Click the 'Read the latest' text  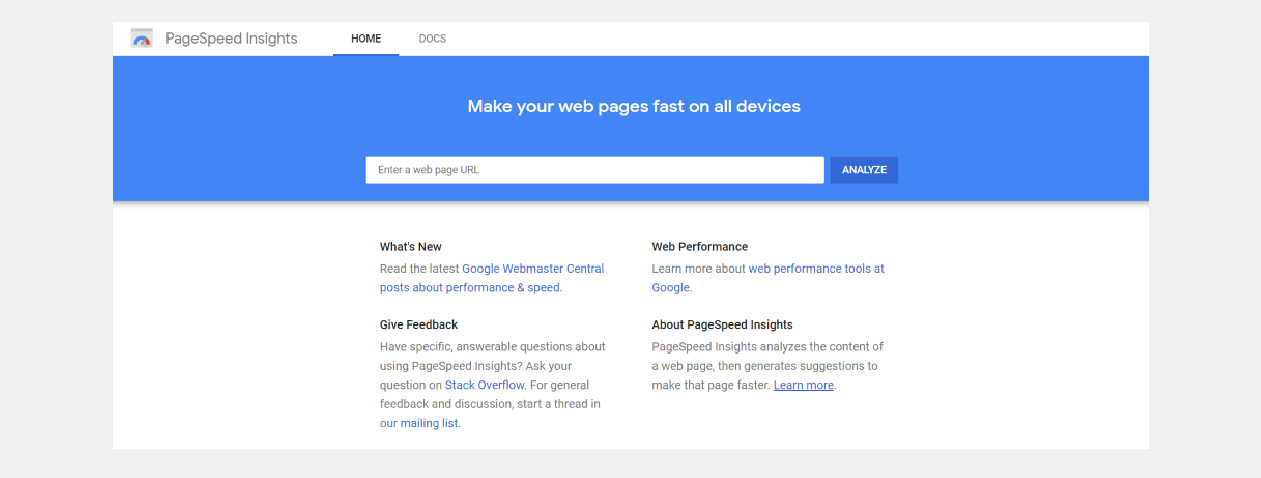(419, 269)
